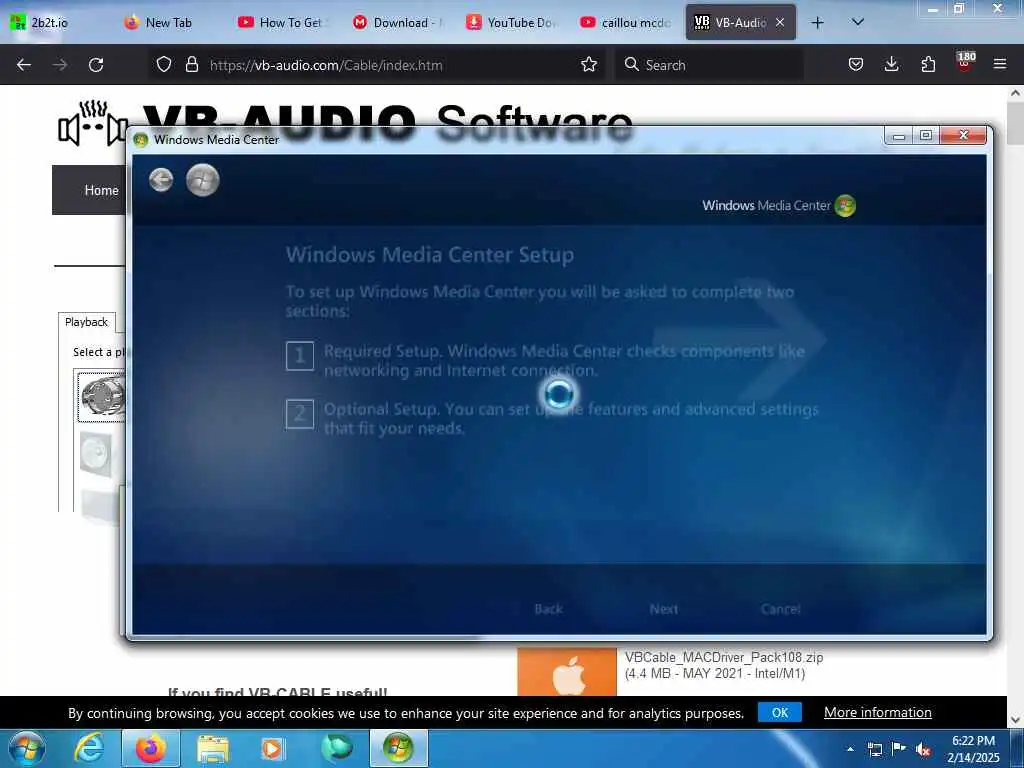This screenshot has height=768, width=1024.
Task: Switch to the New Tab tab
Action: 171,23
